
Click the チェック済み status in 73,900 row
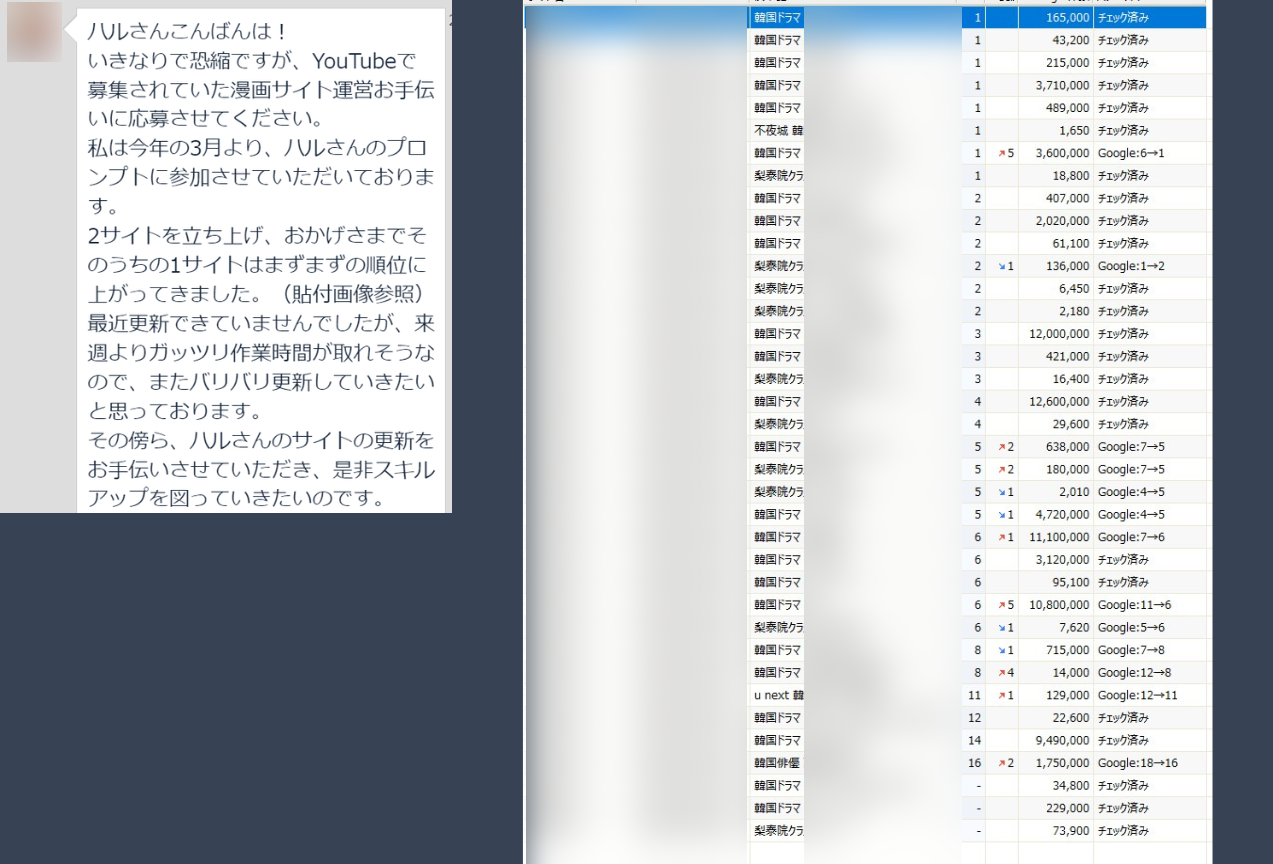[1123, 831]
